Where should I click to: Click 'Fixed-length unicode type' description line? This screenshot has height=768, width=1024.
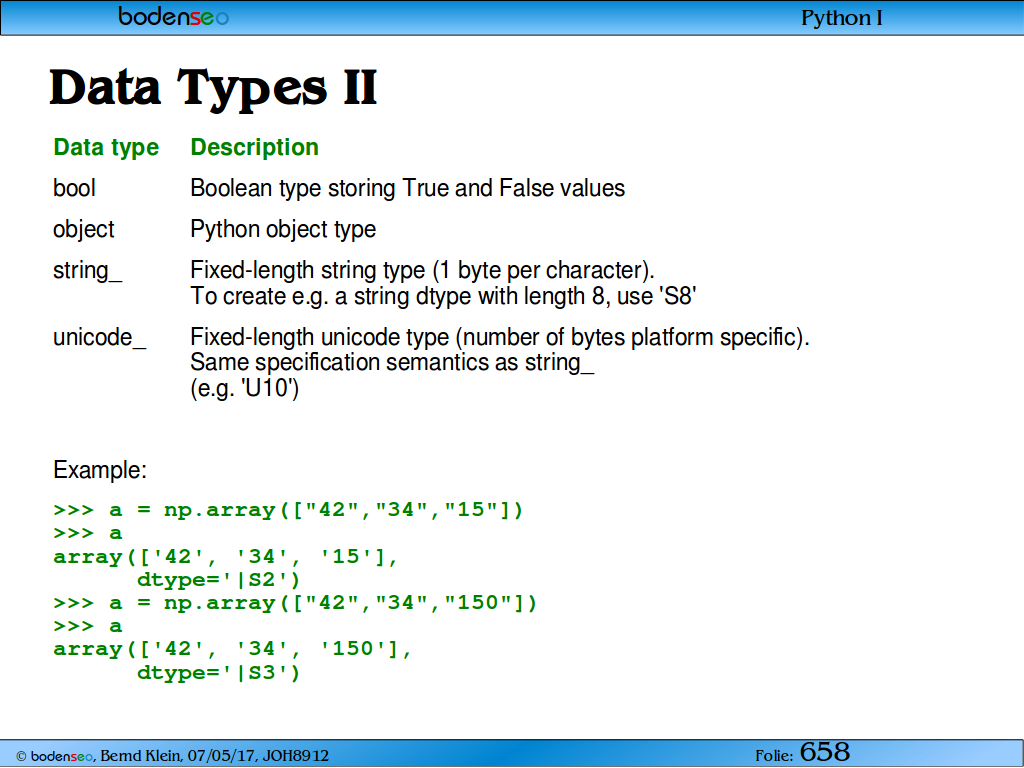tap(500, 338)
